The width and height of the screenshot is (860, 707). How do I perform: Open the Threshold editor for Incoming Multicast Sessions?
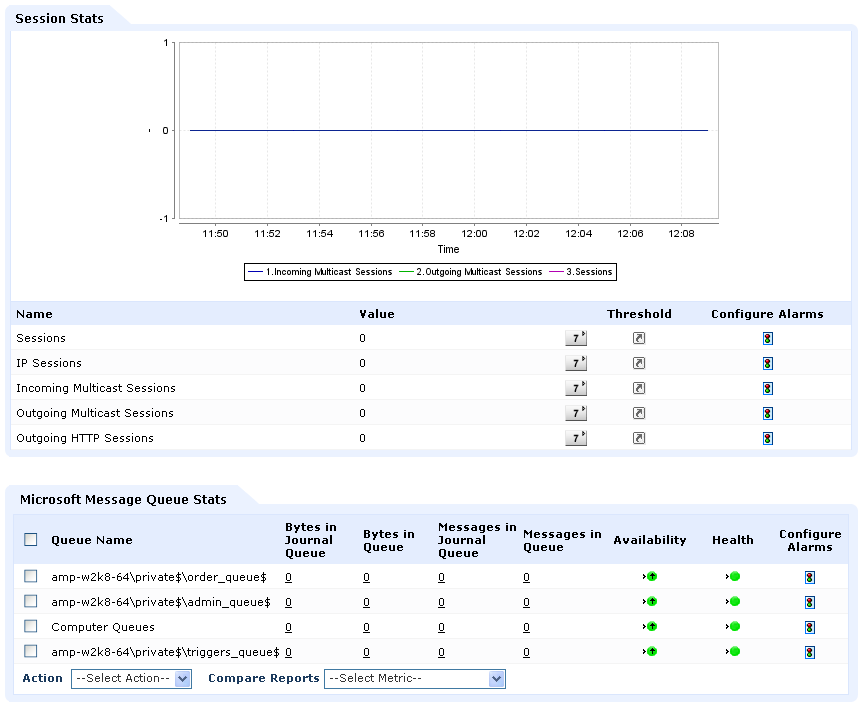[x=638, y=388]
